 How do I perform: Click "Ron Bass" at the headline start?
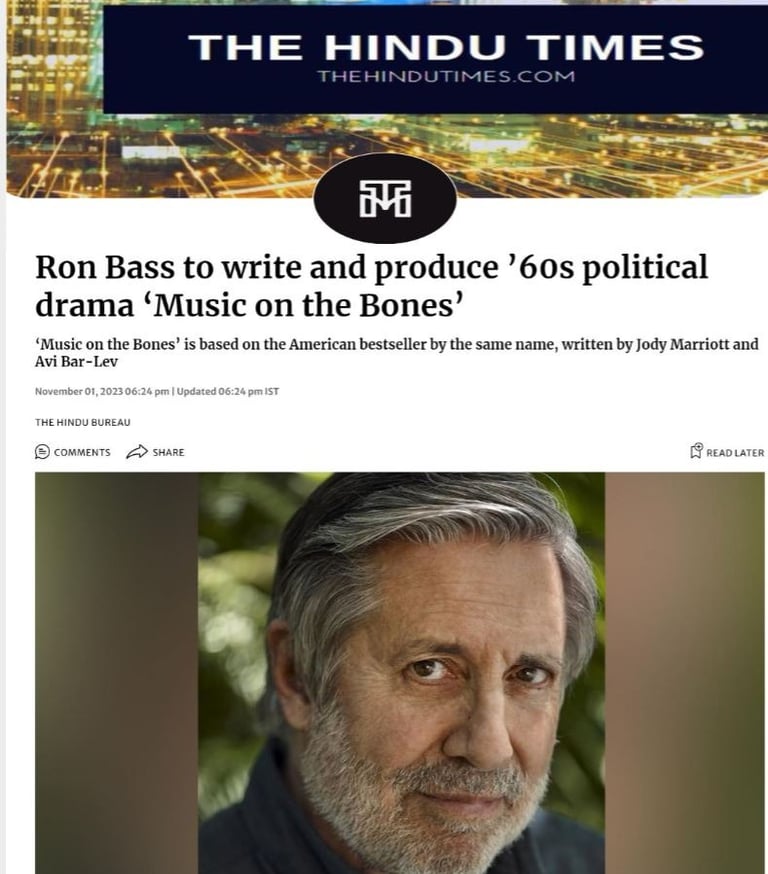tap(105, 267)
